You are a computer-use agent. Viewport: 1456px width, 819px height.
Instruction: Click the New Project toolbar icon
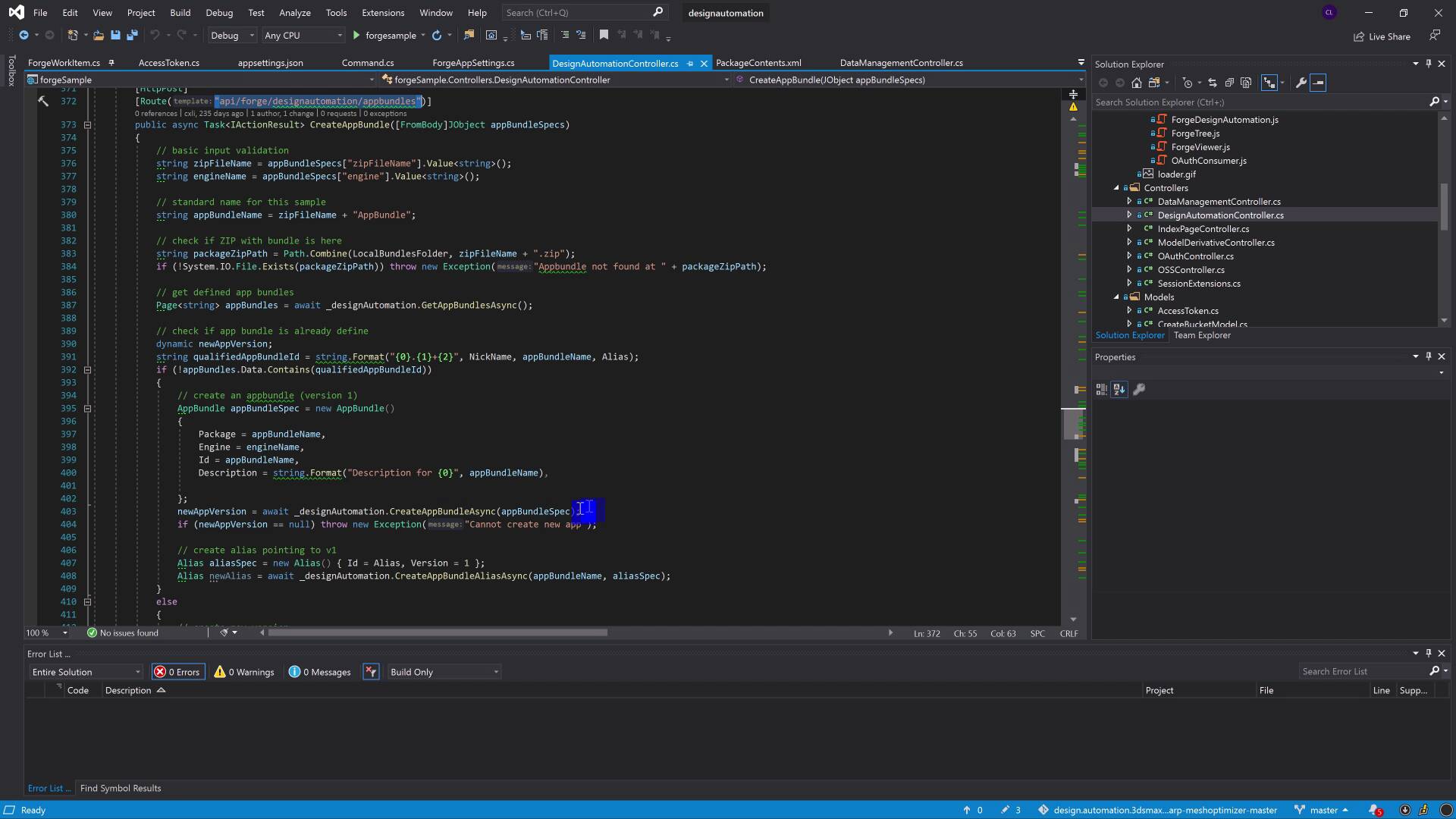73,35
